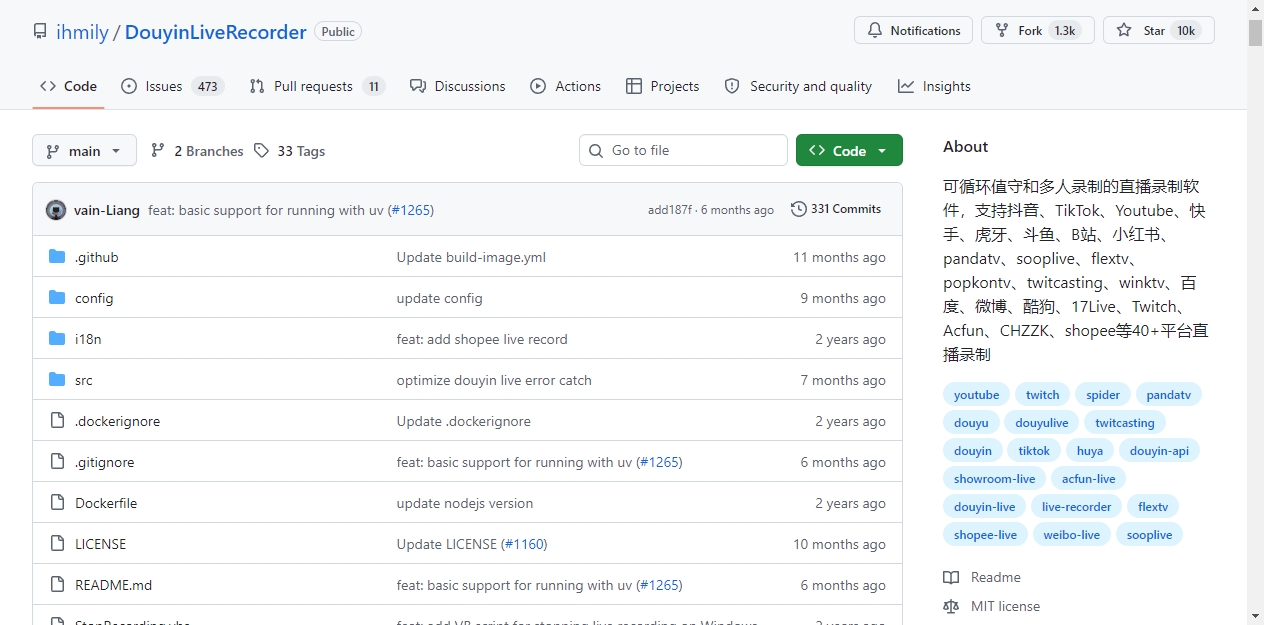
Task: Click the repository book icon beside ihmily
Action: tap(40, 31)
